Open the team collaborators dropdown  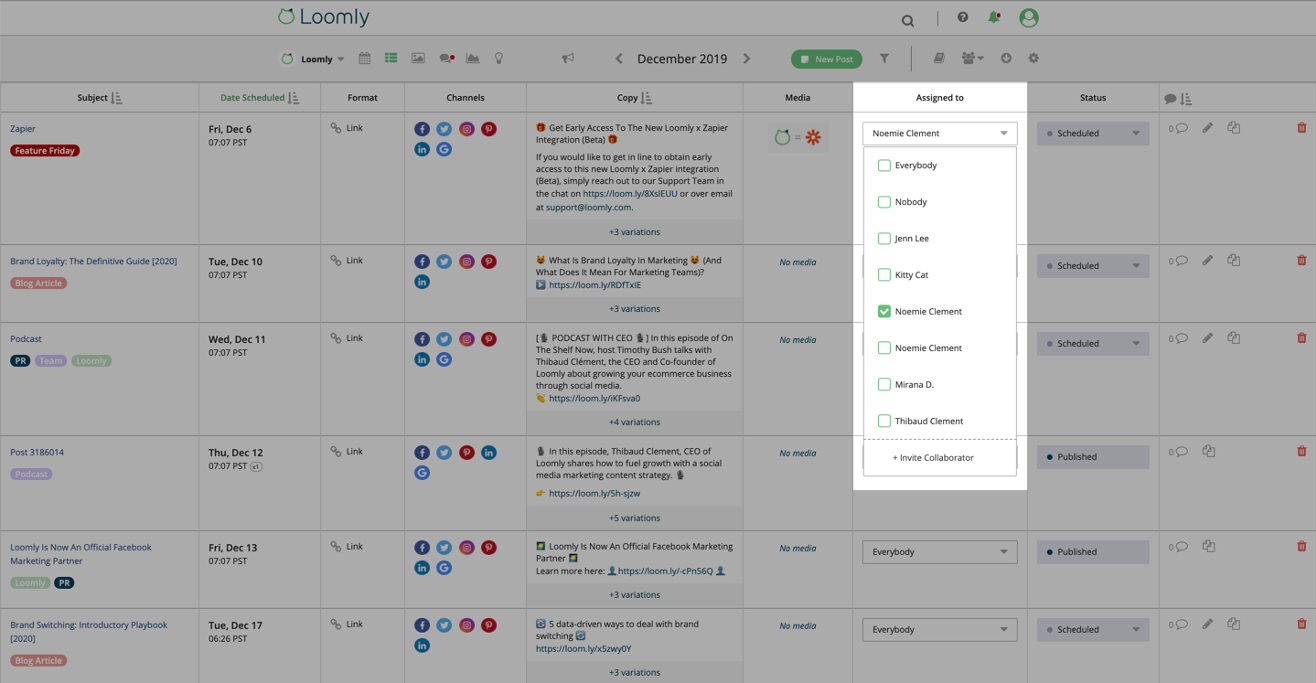pos(972,59)
